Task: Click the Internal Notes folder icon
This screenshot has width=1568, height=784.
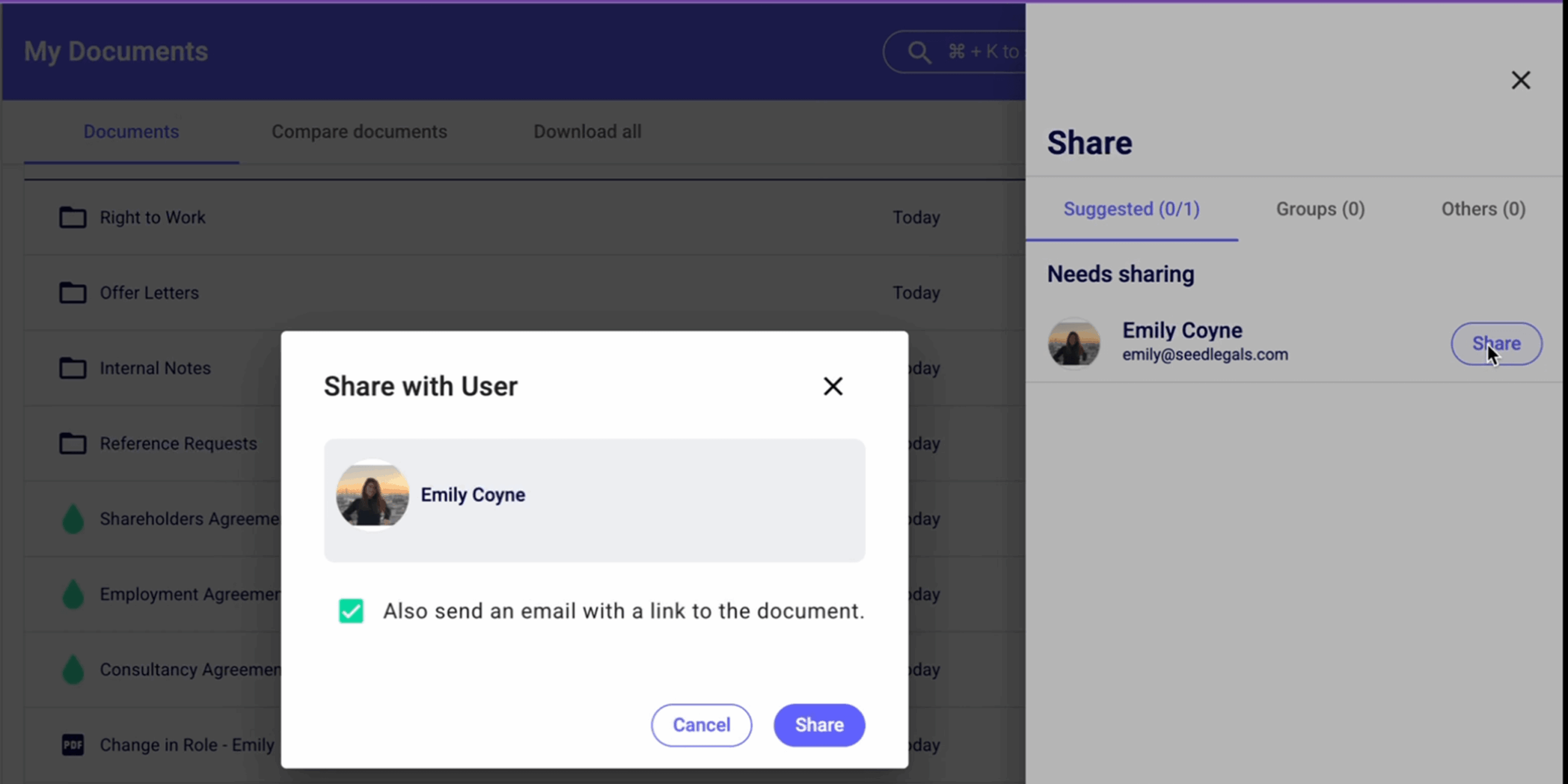Action: pyautogui.click(x=72, y=368)
